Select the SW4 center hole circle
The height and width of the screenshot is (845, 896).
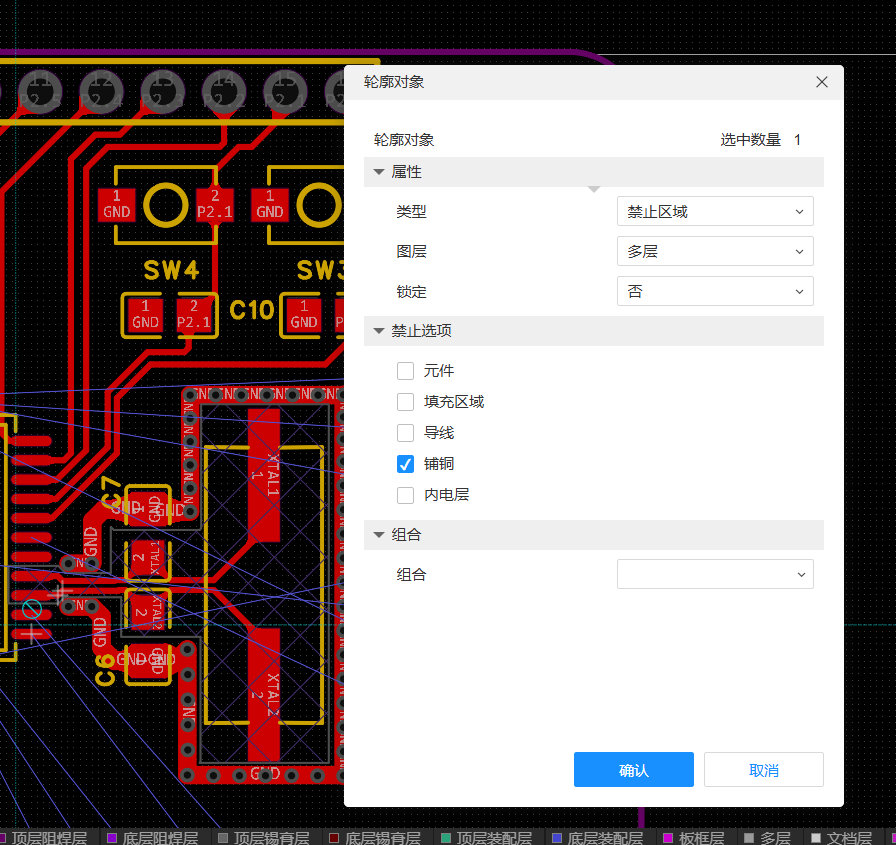pos(166,205)
